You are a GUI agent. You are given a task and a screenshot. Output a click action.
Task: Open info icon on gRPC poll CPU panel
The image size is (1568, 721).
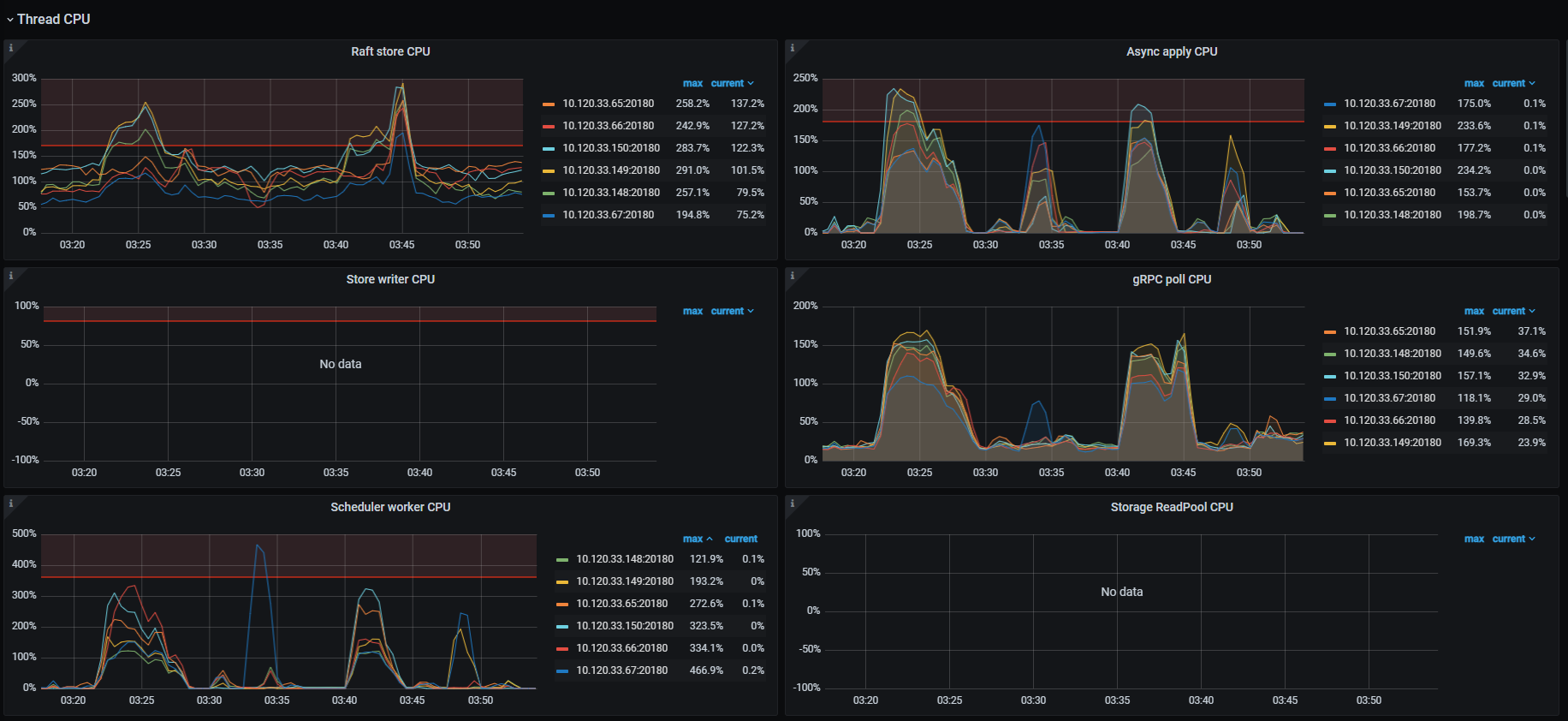tap(793, 276)
